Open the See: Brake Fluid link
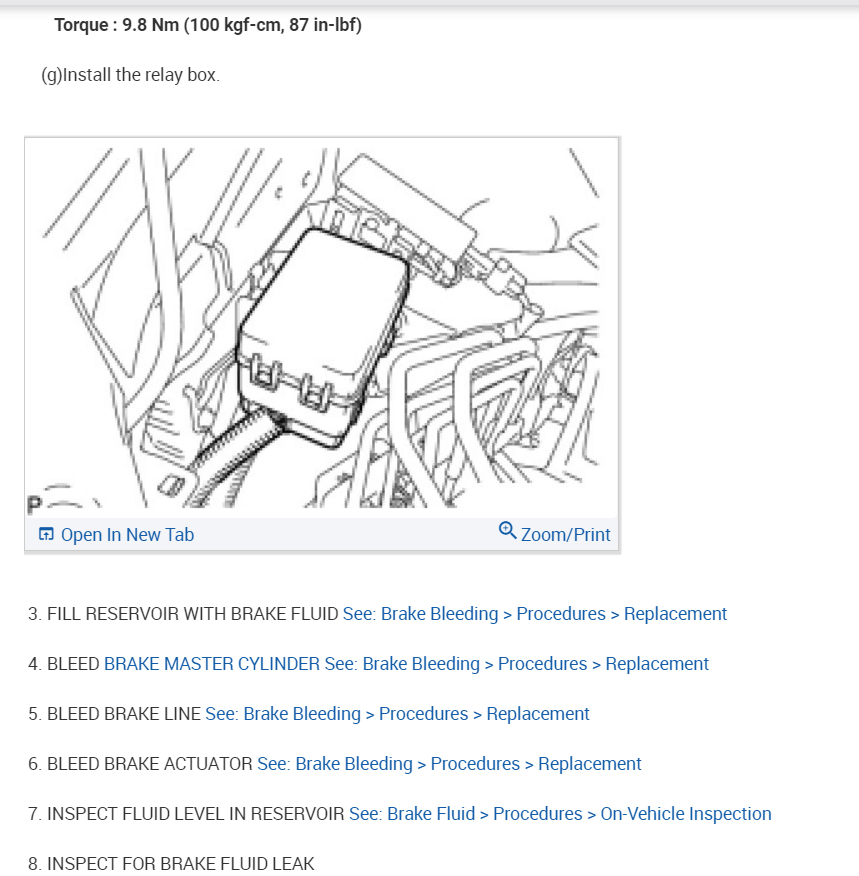The height and width of the screenshot is (876, 859). (412, 813)
